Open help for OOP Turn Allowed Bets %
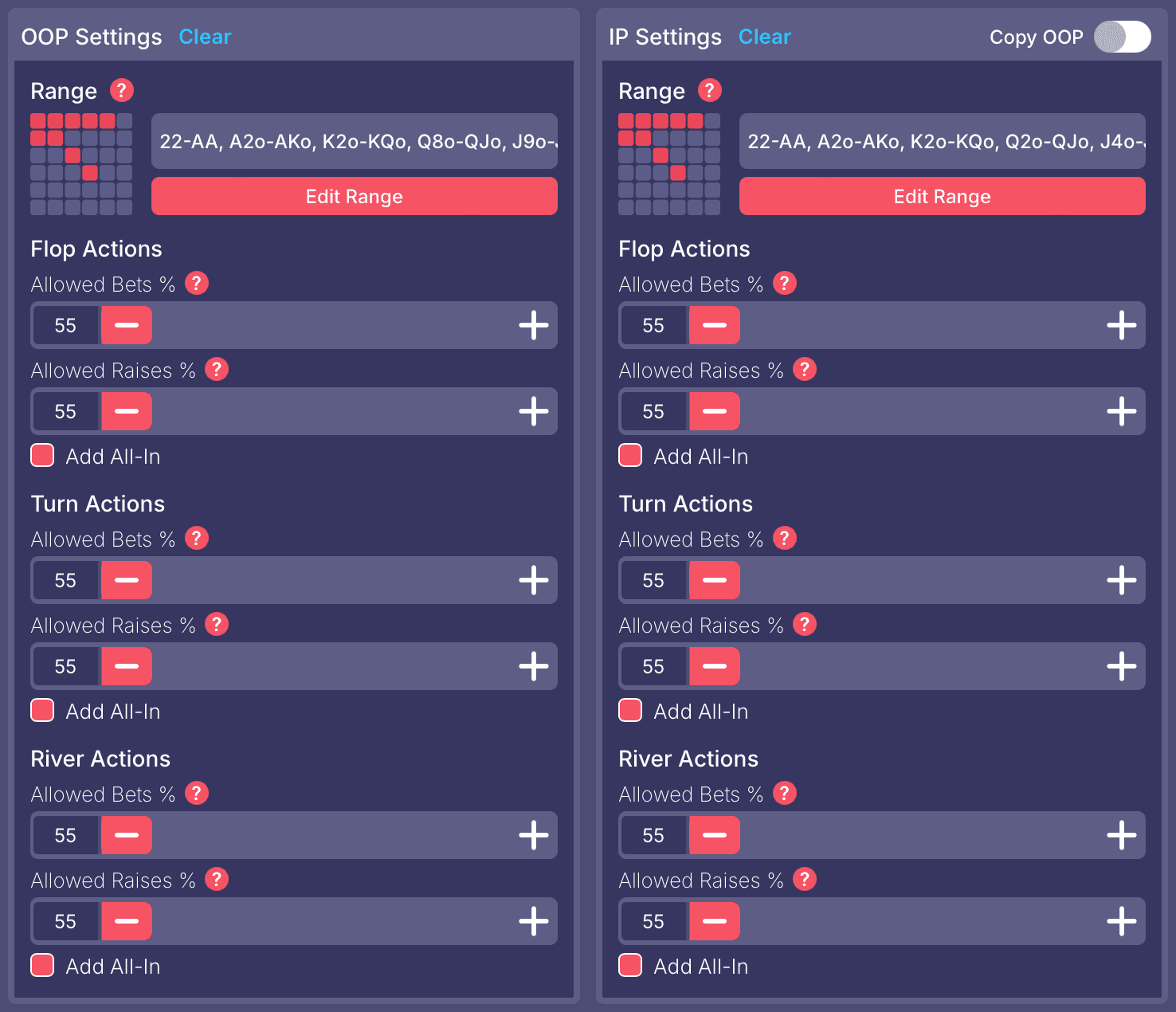Screen dimensions: 1176x1012 [x=197, y=539]
